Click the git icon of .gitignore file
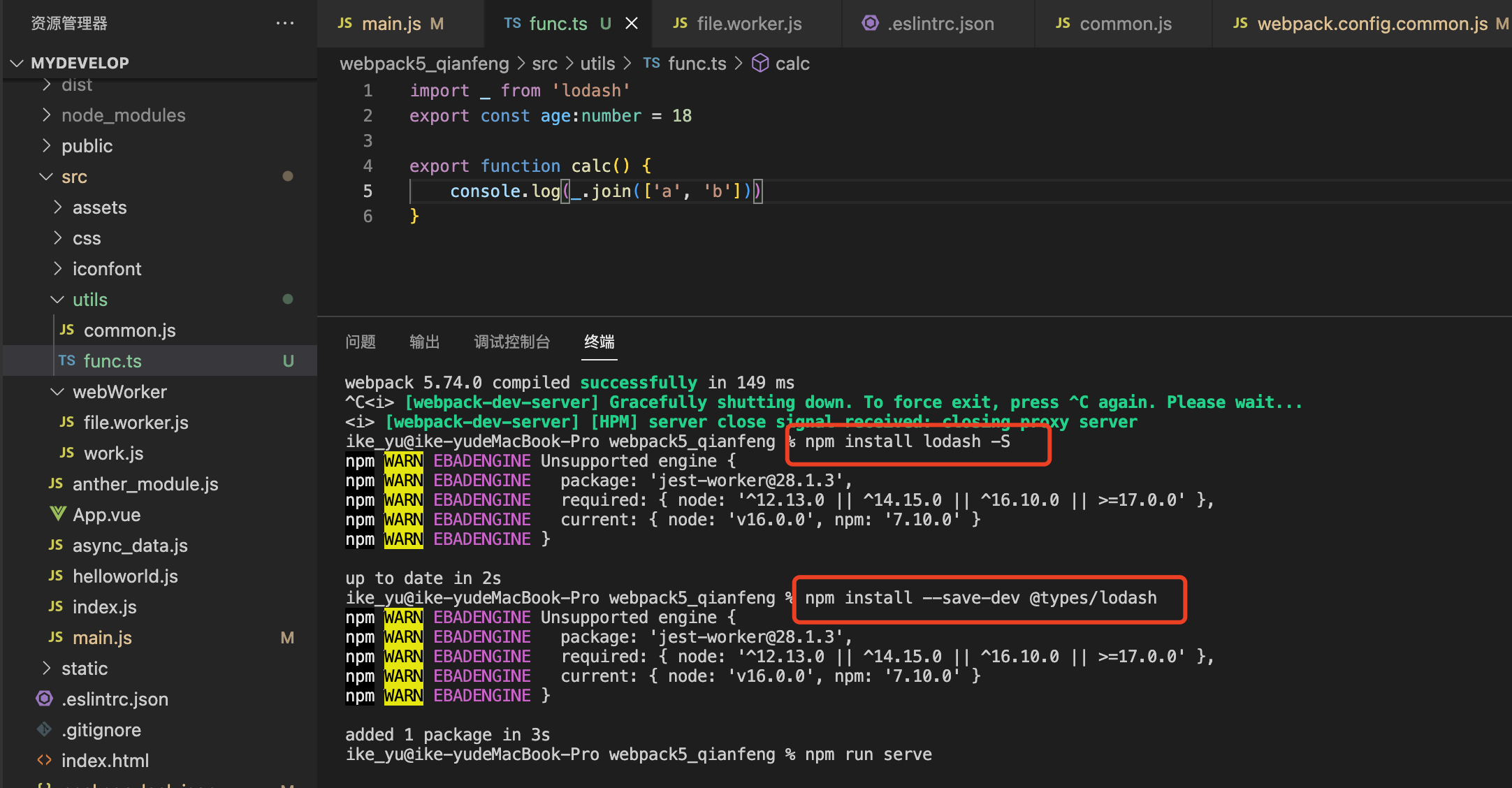 [44, 729]
